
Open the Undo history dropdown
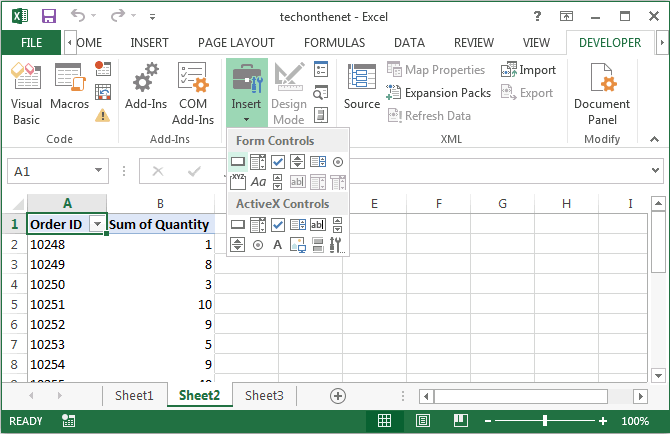click(94, 16)
